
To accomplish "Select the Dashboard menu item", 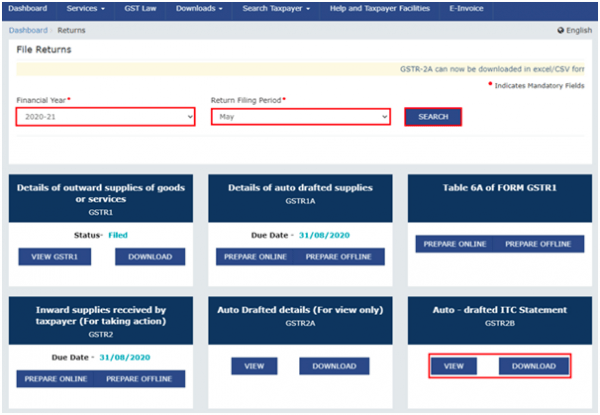I will 28,9.
